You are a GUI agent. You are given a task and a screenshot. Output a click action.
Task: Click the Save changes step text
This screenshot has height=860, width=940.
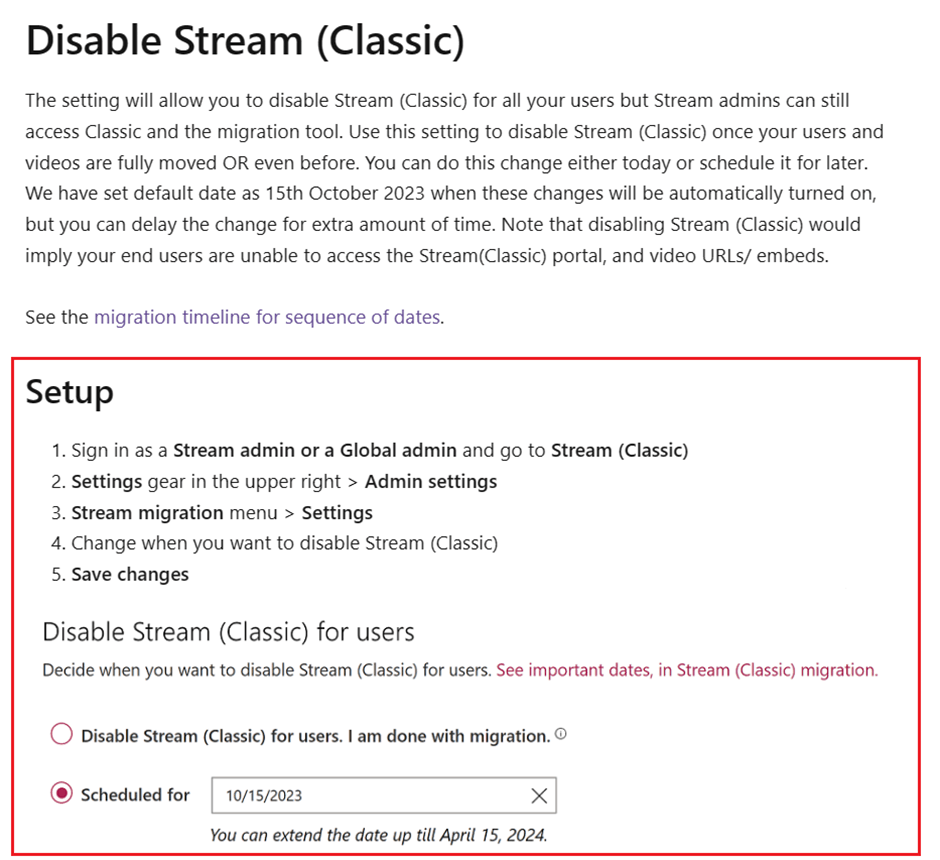point(129,574)
